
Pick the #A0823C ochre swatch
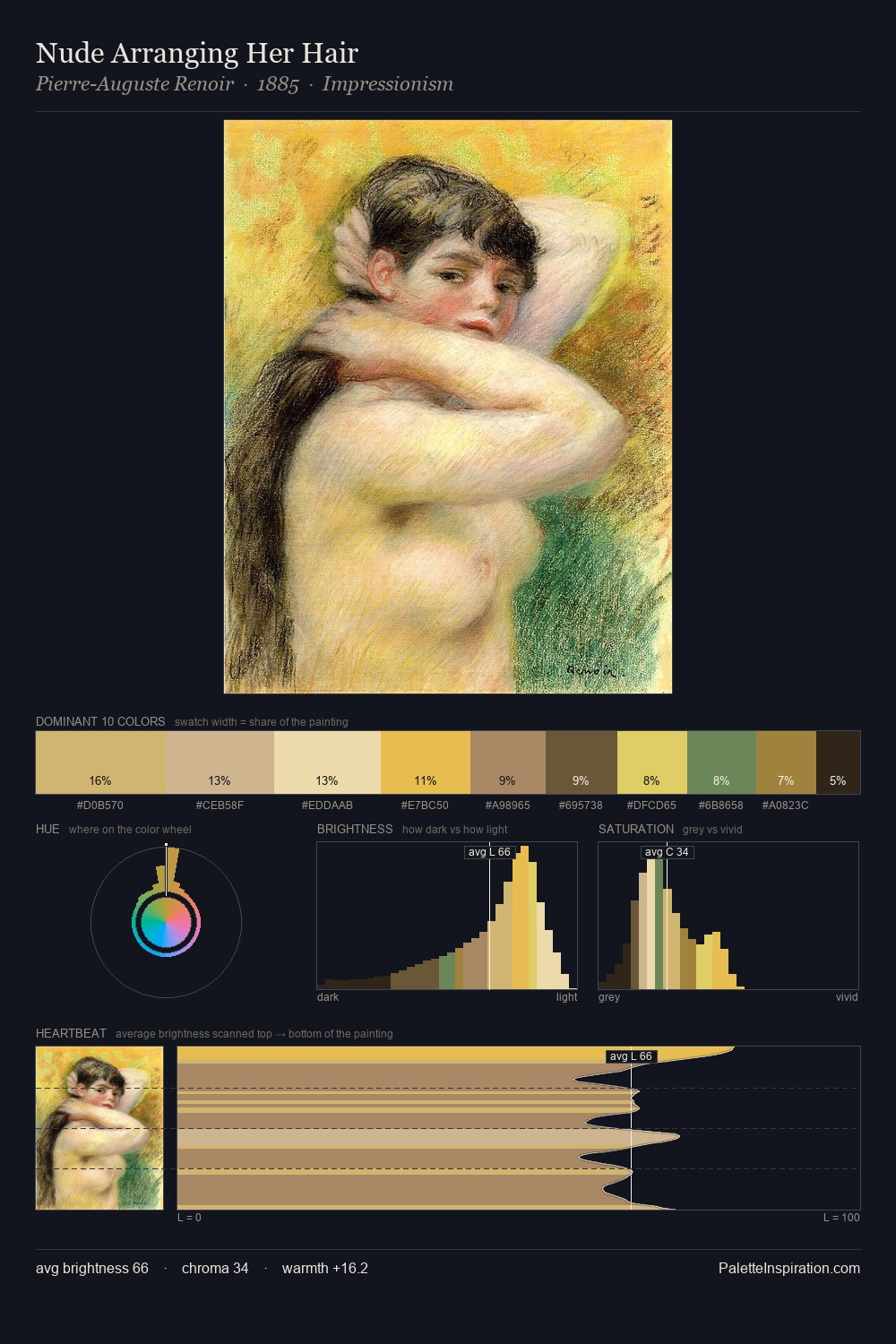click(786, 762)
